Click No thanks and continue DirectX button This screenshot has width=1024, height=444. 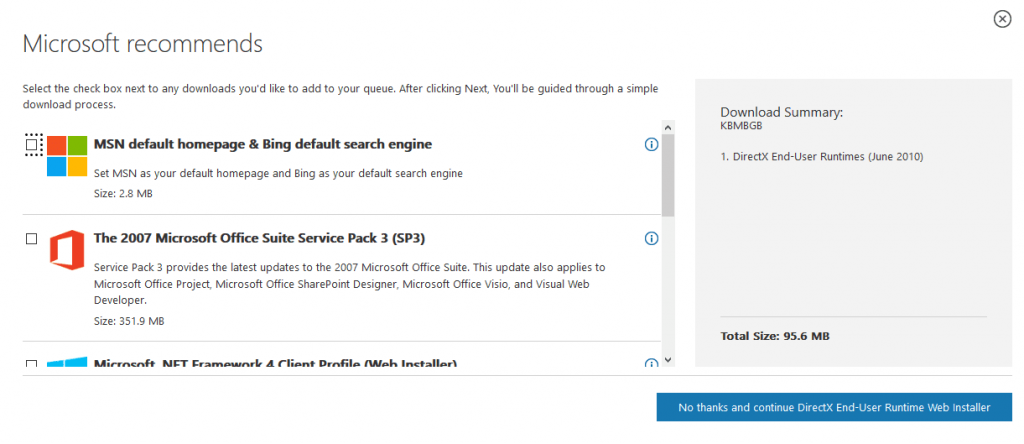coord(834,407)
